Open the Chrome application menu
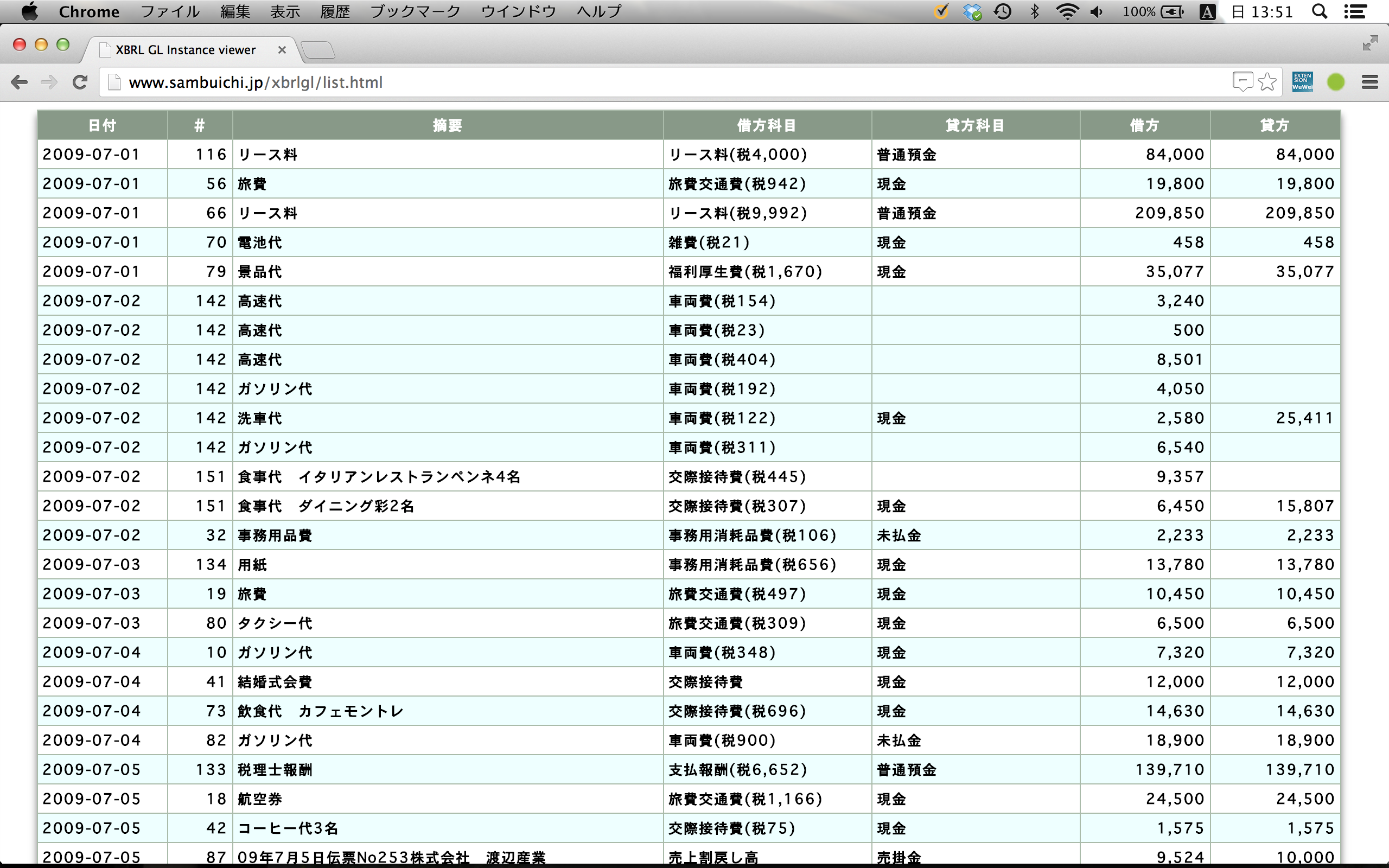Image resolution: width=1389 pixels, height=868 pixels. pos(89,11)
